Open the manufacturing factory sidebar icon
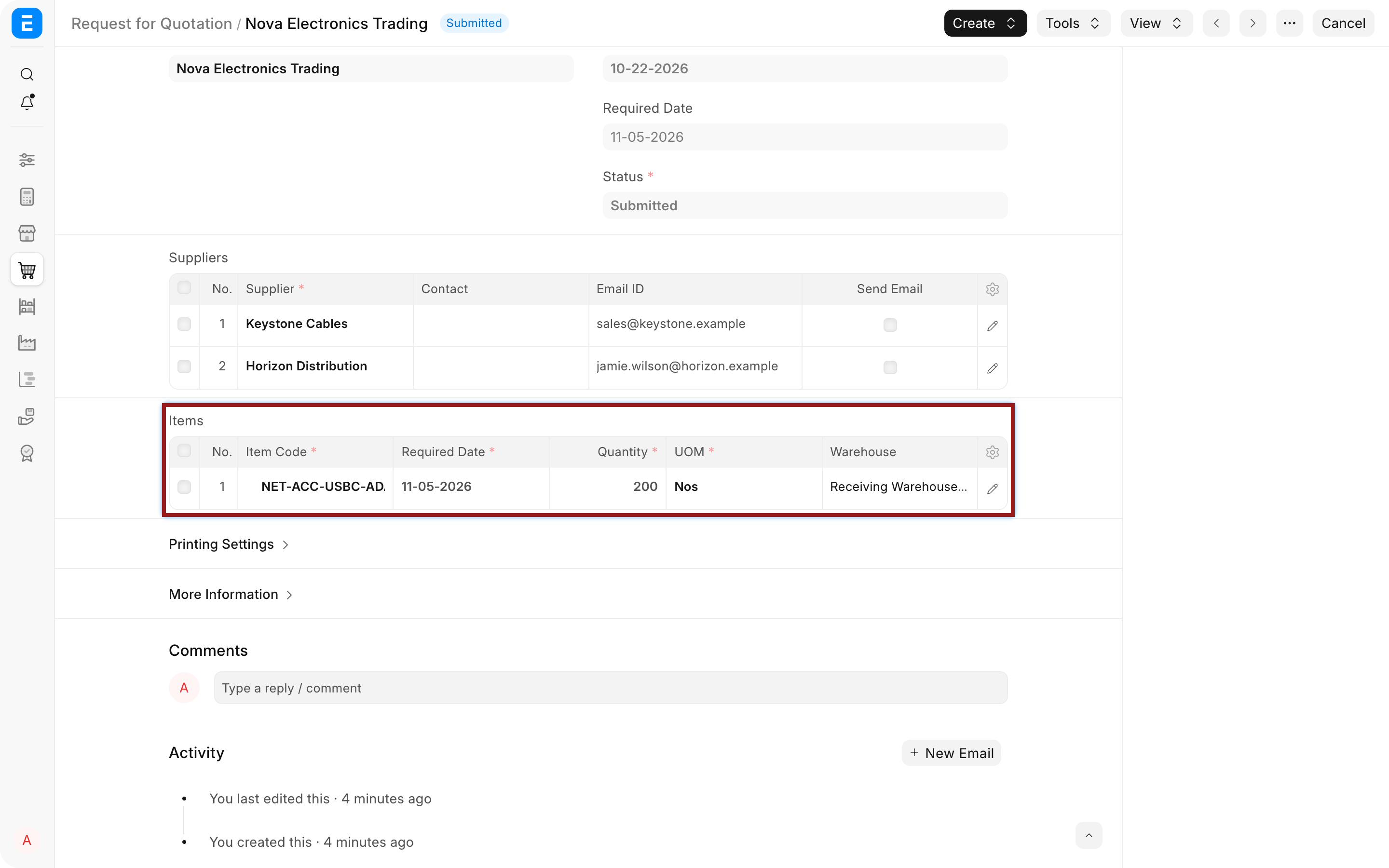The height and width of the screenshot is (868, 1389). [27, 343]
